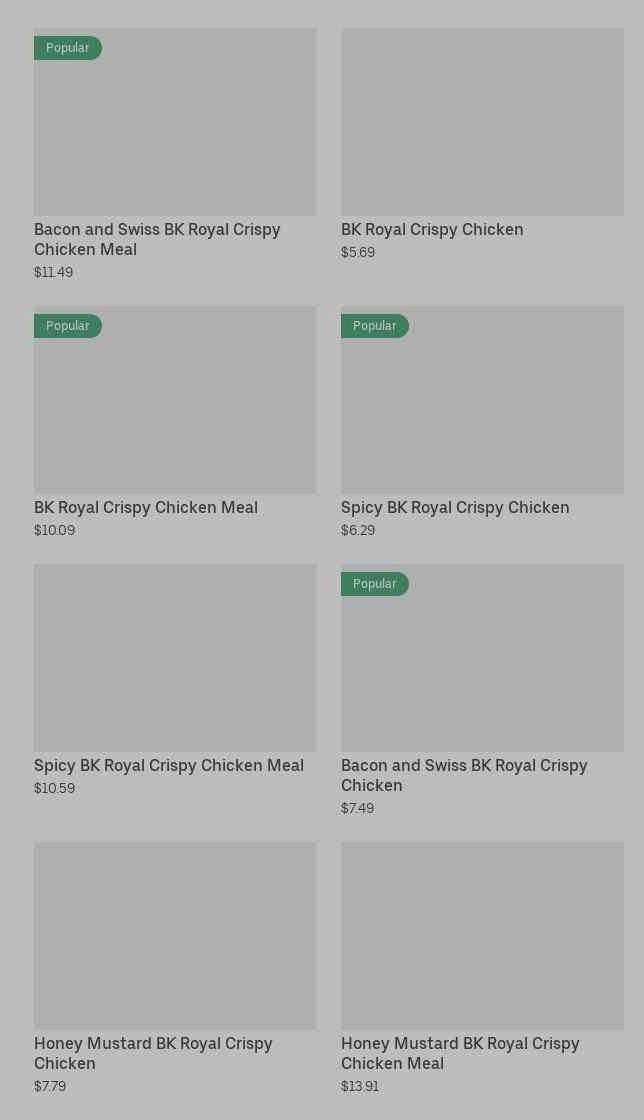
Task: Select the Spicy BK Royal Crispy Chicken title
Action: pos(455,507)
